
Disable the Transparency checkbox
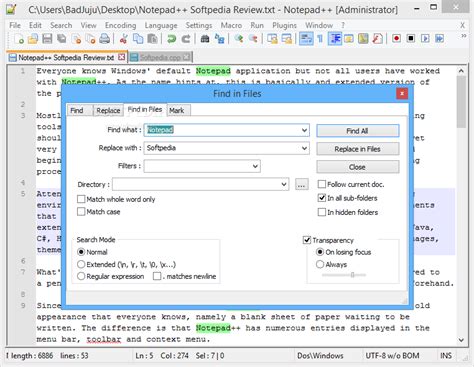pos(307,240)
